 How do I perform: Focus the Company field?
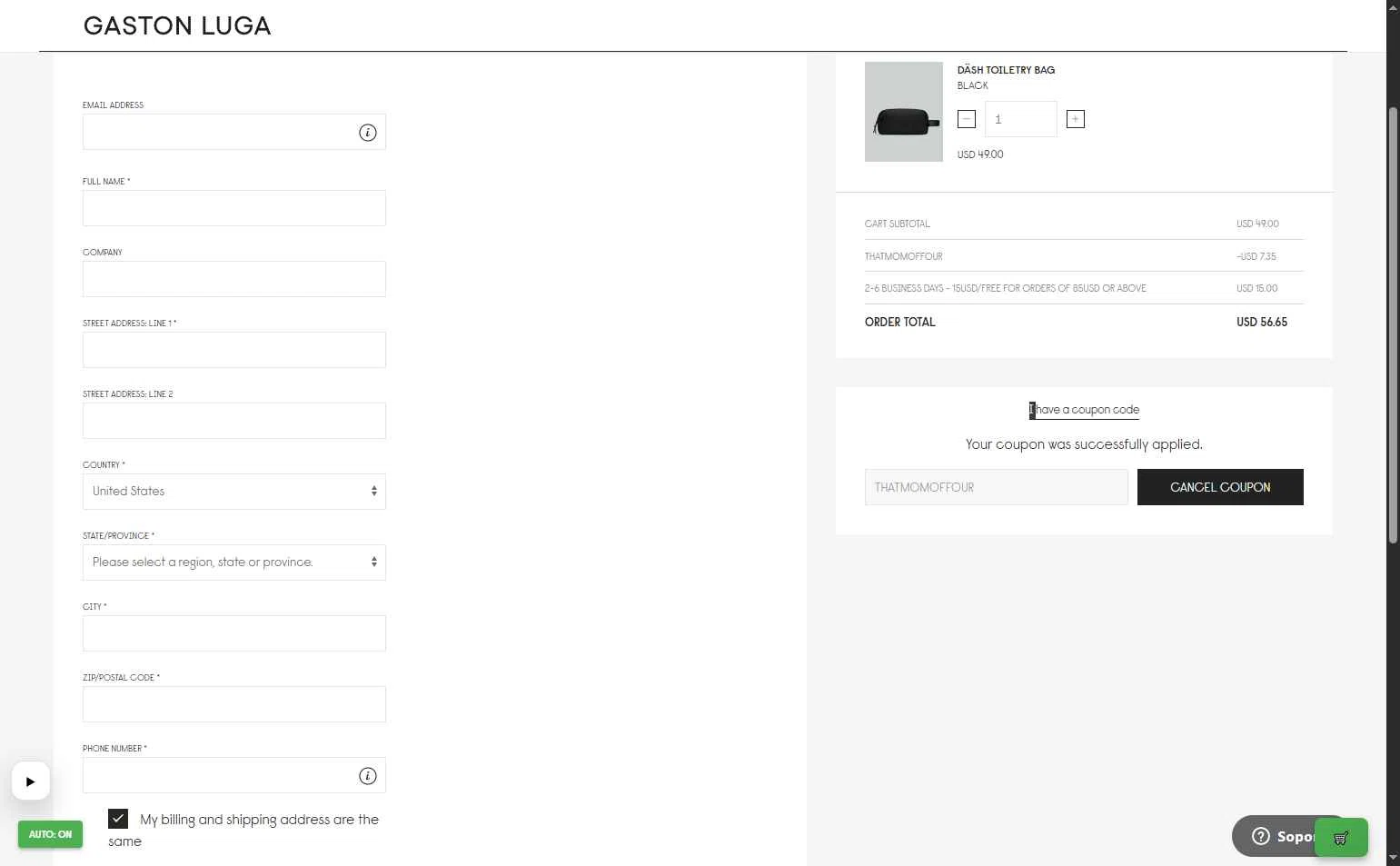[x=234, y=279]
